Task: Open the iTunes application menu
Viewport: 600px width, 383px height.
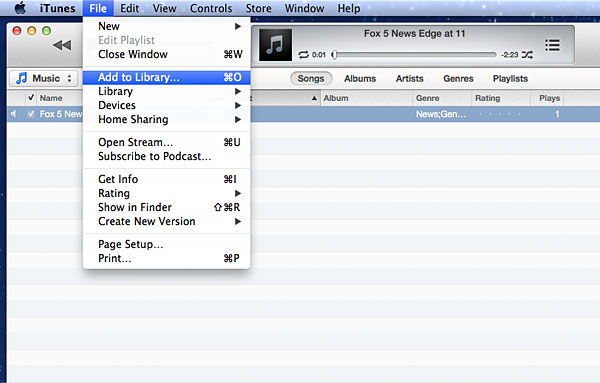Action: (57, 8)
